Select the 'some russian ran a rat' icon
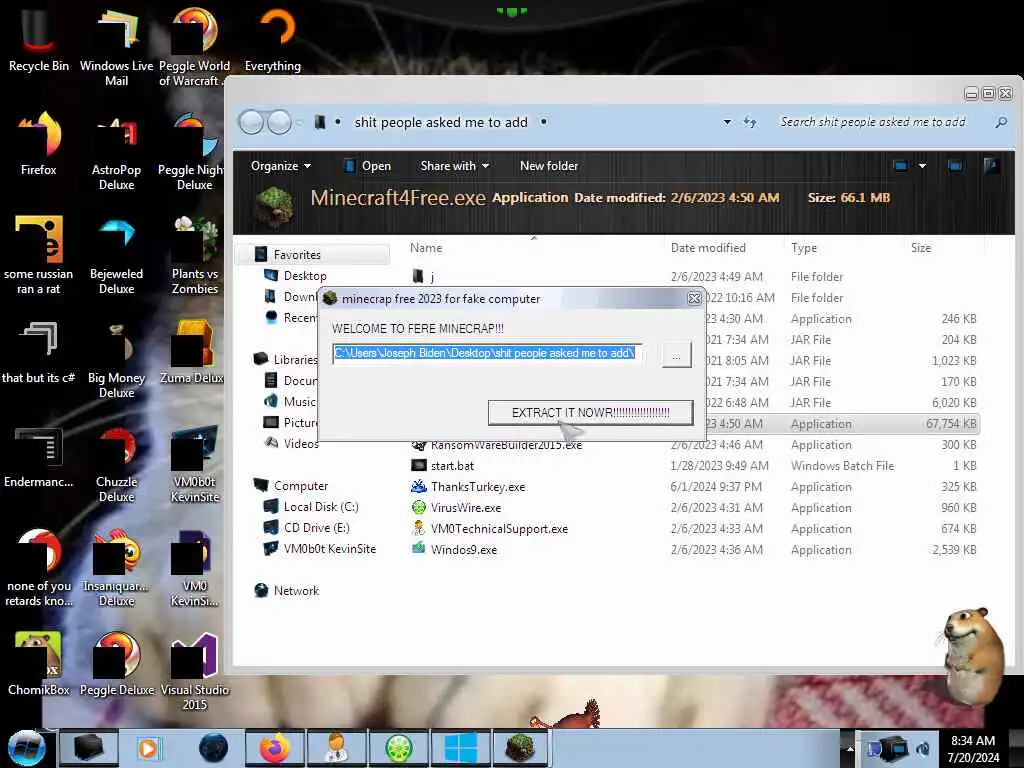Viewport: 1024px width, 768px height. tap(39, 255)
